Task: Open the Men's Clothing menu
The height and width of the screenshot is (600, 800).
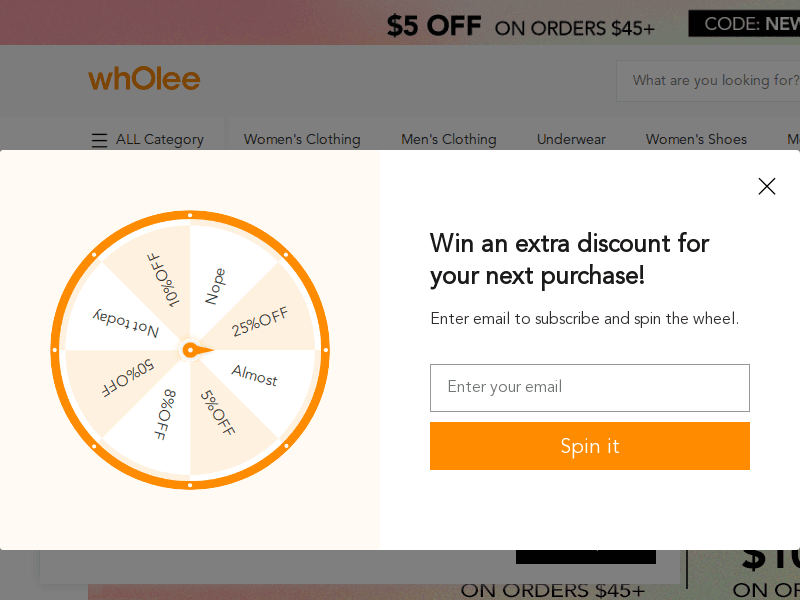Action: (x=448, y=140)
